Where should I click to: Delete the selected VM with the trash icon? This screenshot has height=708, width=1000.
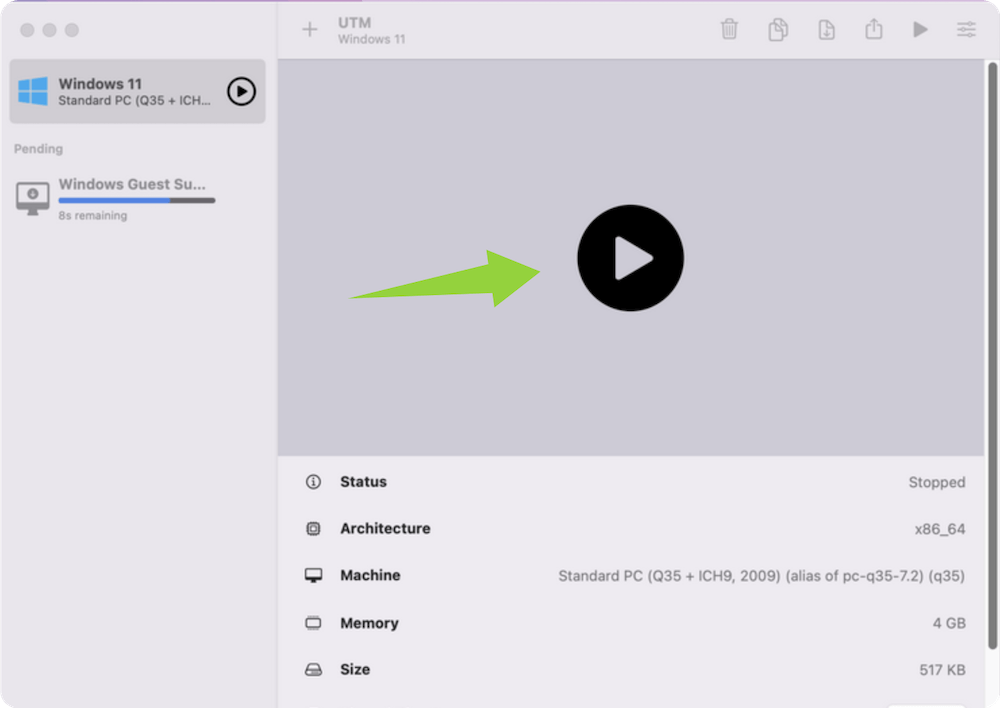click(730, 30)
